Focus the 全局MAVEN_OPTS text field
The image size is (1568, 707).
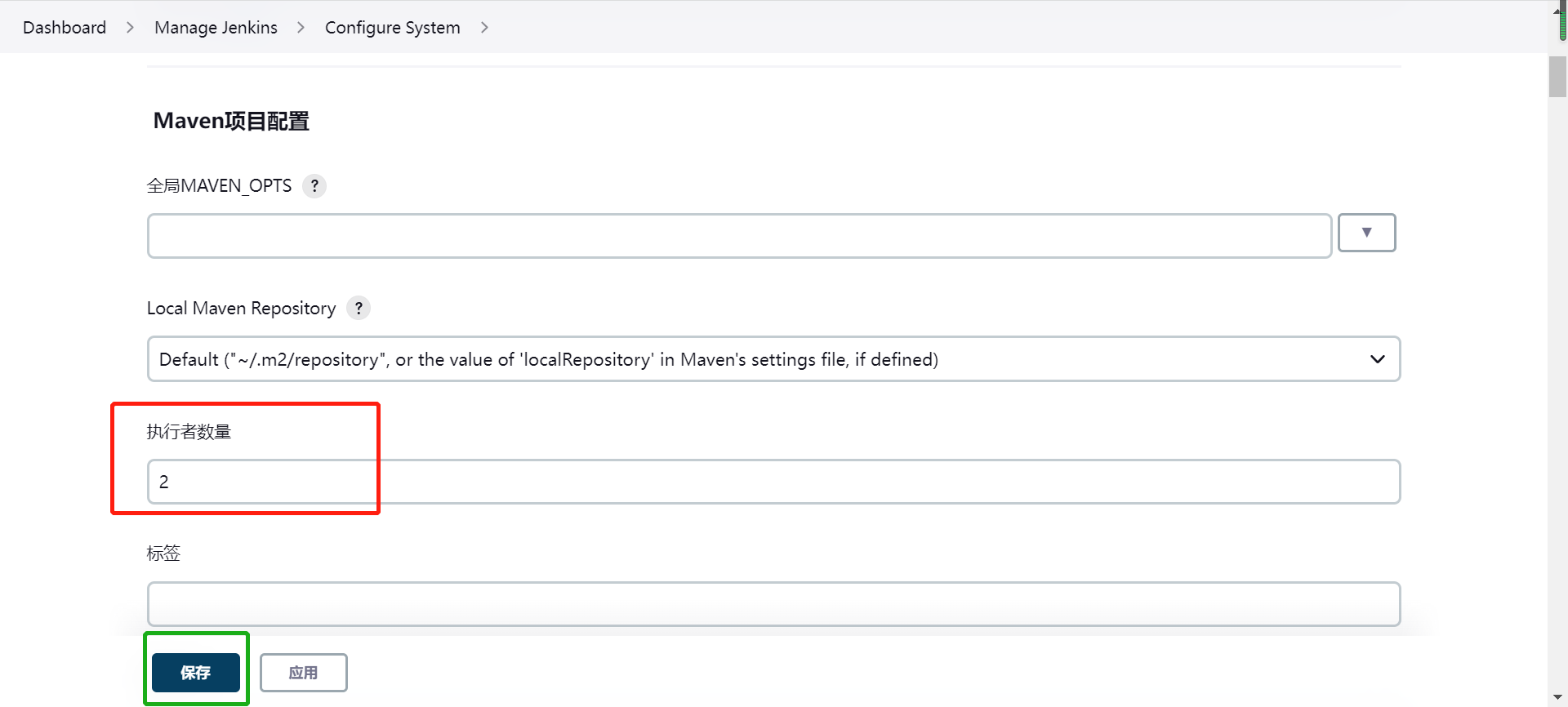(738, 236)
